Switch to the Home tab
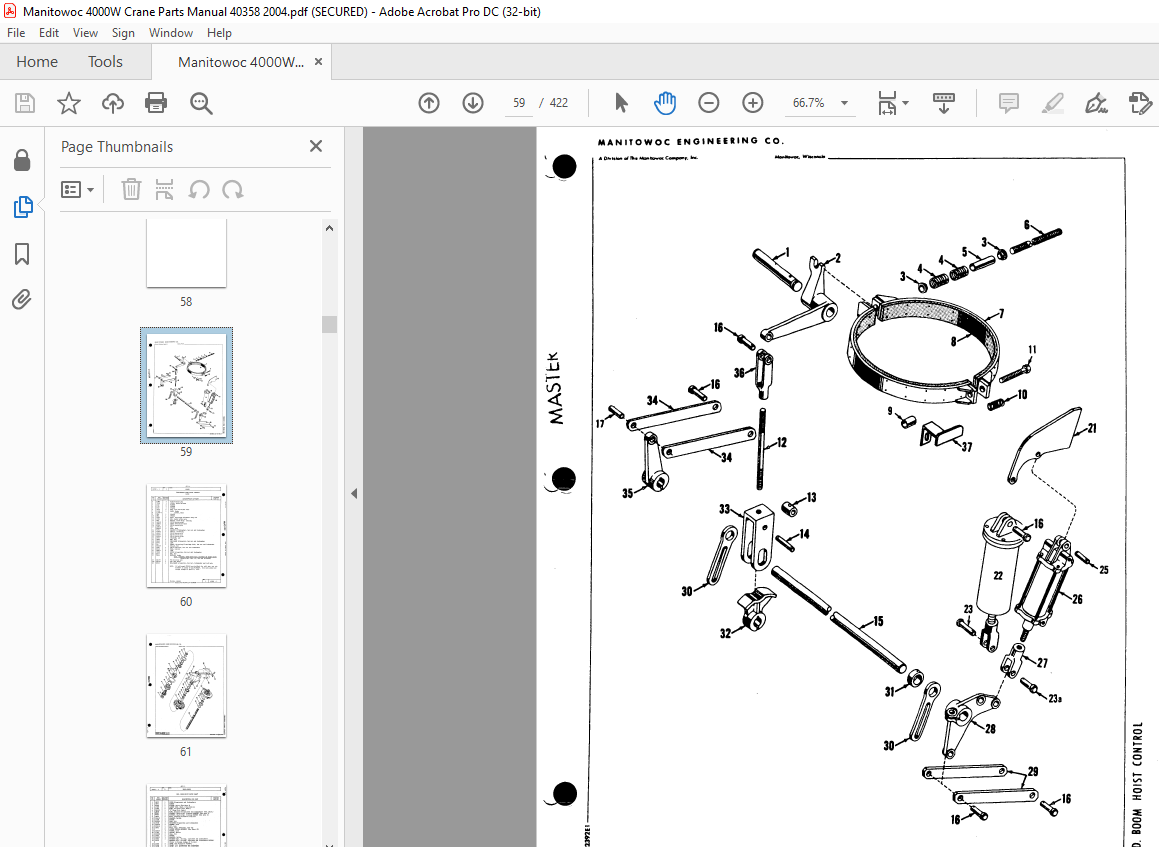 click(37, 62)
